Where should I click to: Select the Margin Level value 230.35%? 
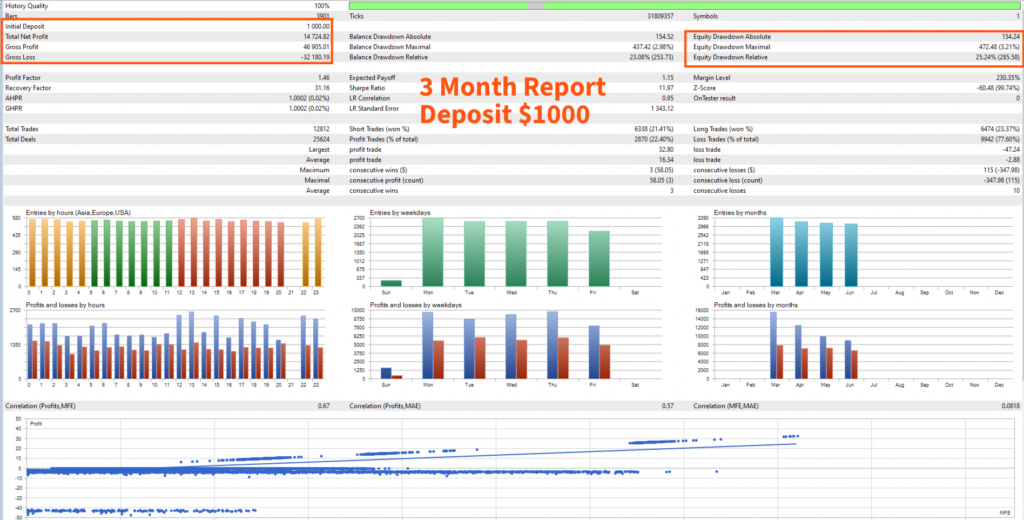pyautogui.click(x=1008, y=78)
